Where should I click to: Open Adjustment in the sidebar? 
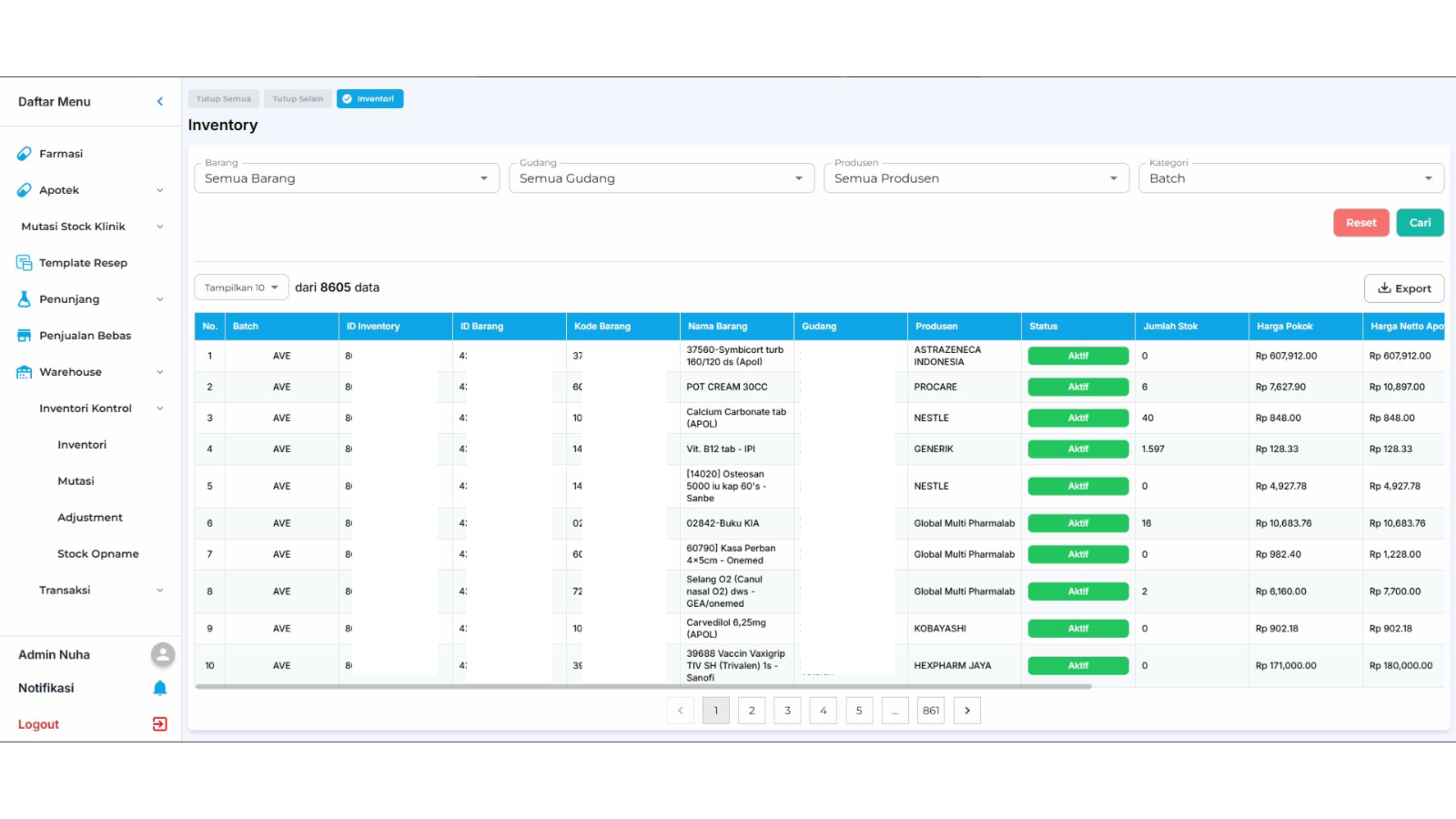click(90, 518)
